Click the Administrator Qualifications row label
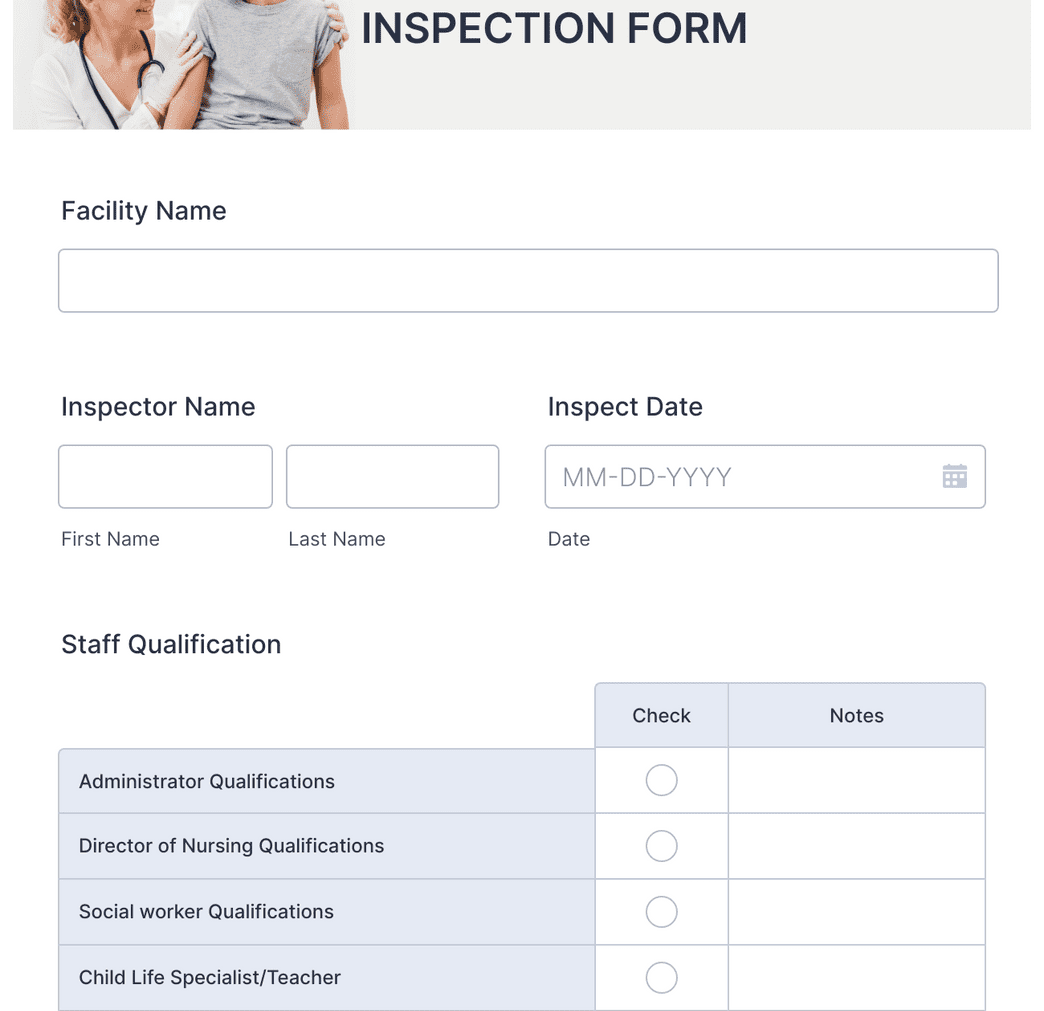The width and height of the screenshot is (1044, 1011). (x=206, y=780)
